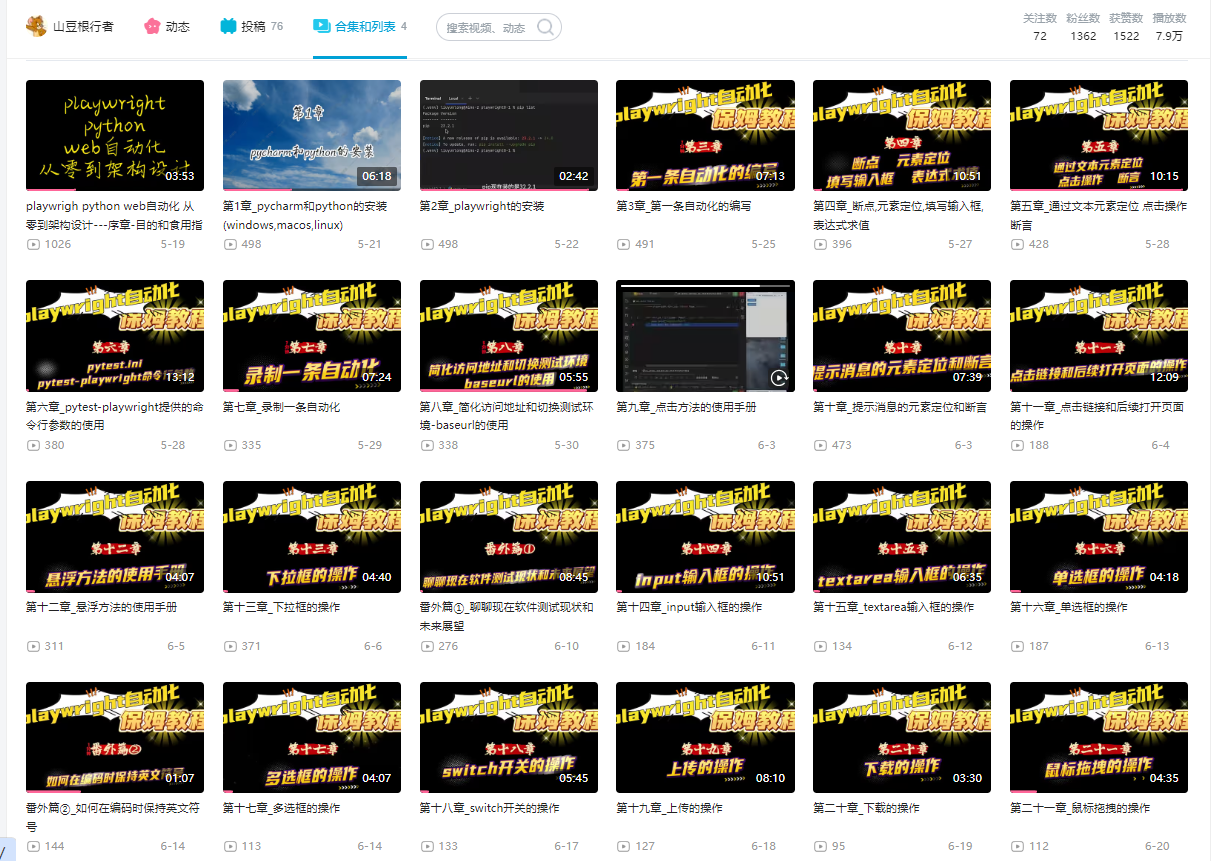Click the 合集和列表 tab icon
1211x861 pixels.
tap(321, 26)
